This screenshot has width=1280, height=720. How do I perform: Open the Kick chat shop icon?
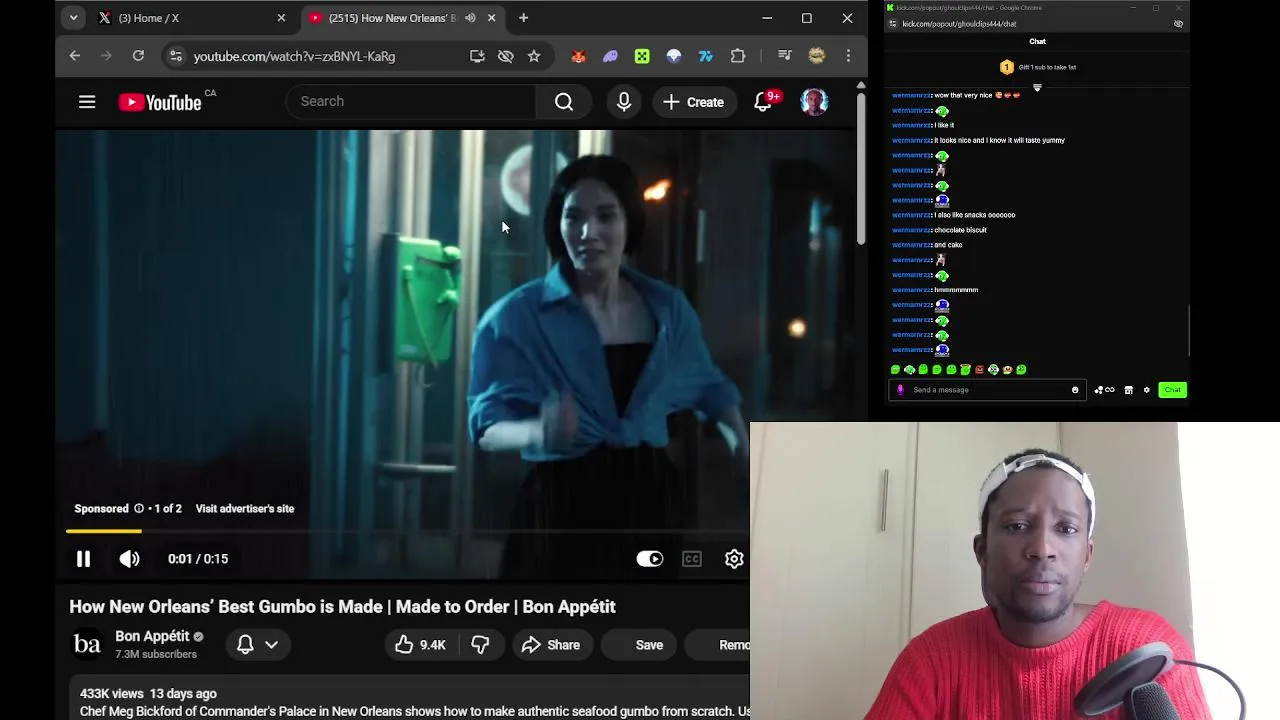click(1129, 390)
